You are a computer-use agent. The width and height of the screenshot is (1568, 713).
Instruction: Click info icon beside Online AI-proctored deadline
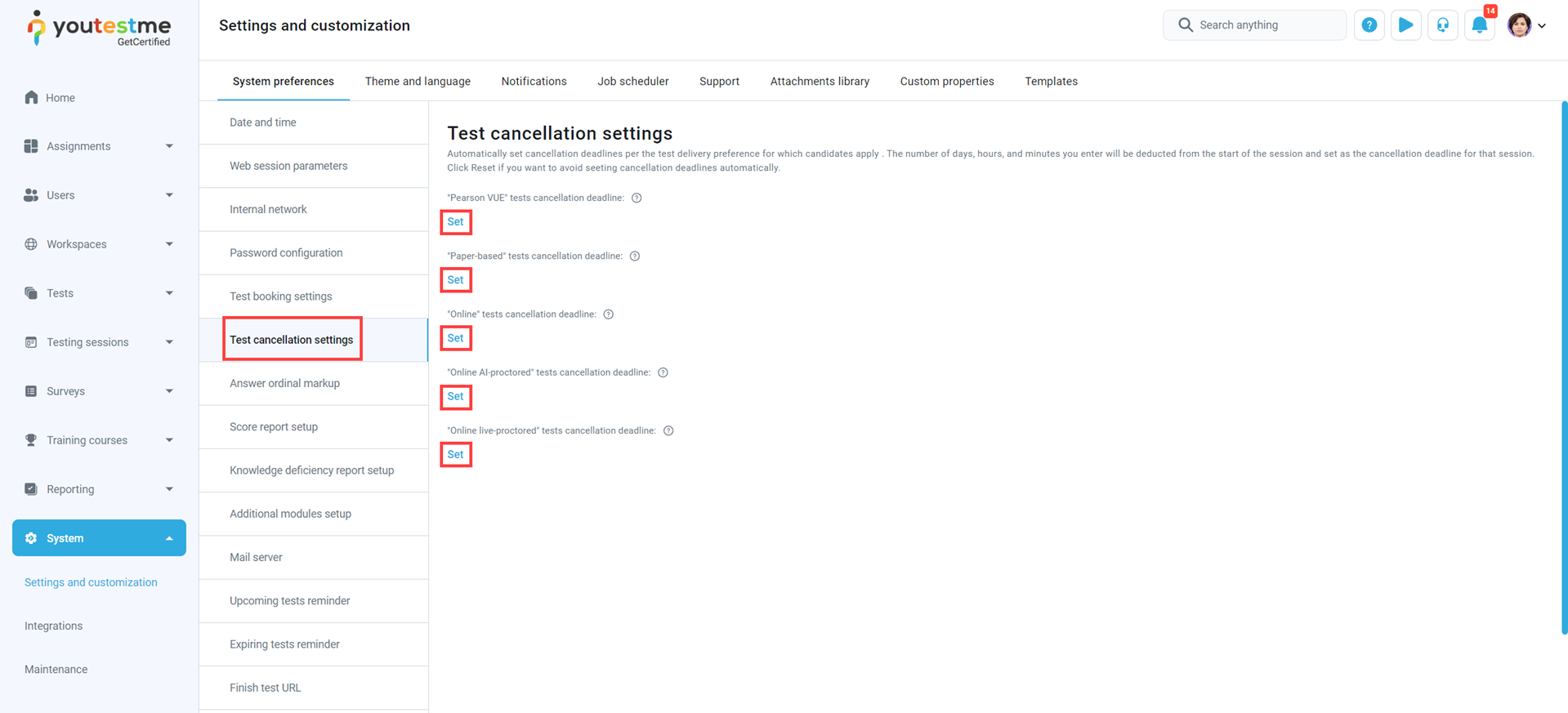click(663, 372)
